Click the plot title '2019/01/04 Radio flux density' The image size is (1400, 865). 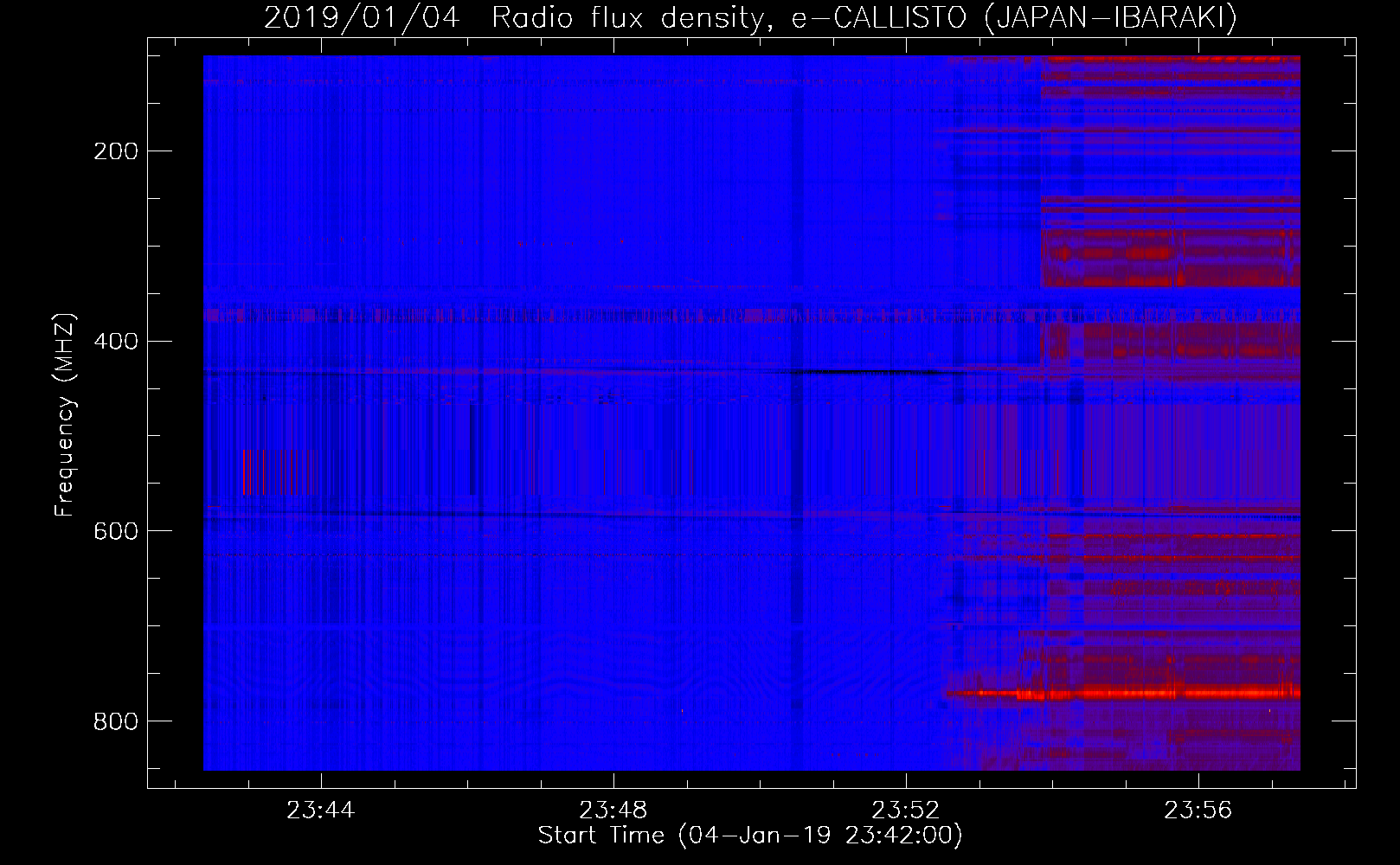point(750,17)
